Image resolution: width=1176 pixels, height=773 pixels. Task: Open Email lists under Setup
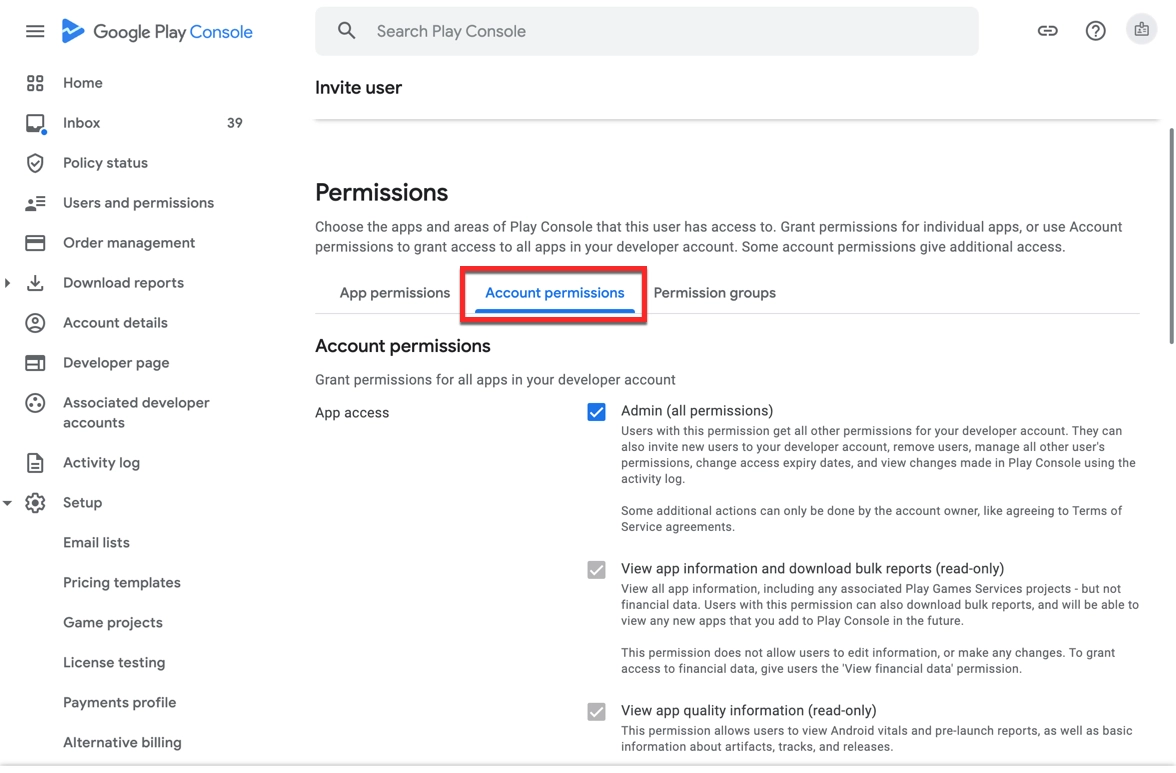click(x=96, y=543)
